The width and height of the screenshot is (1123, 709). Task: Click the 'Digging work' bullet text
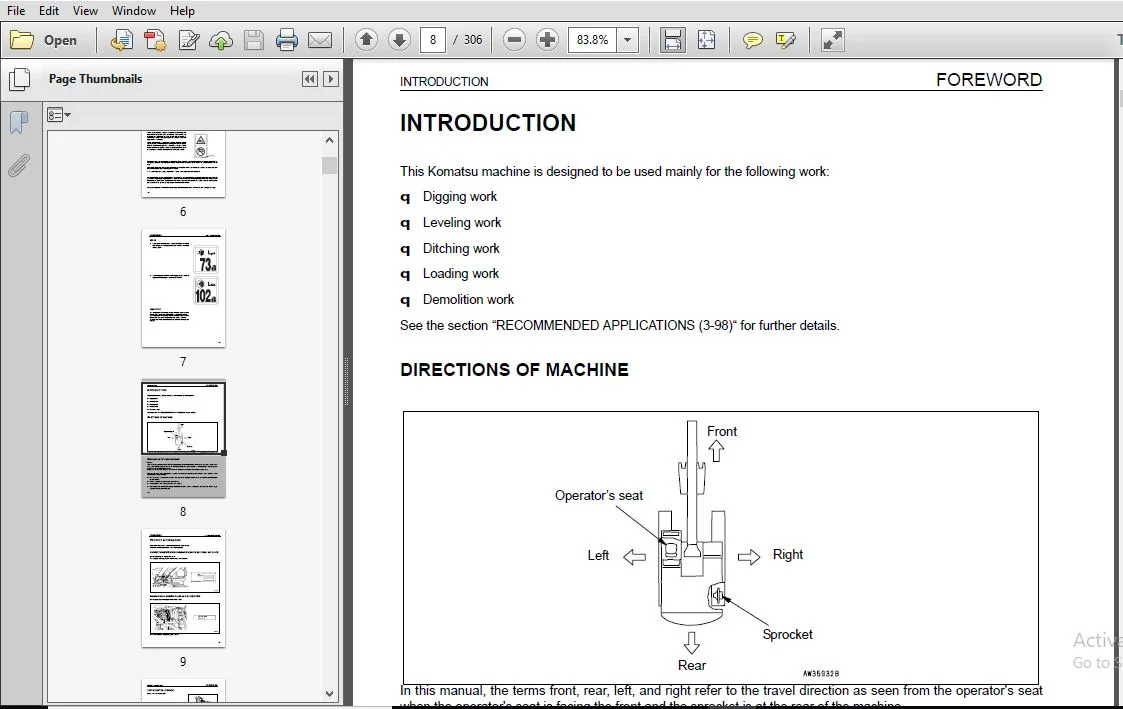pyautogui.click(x=460, y=196)
